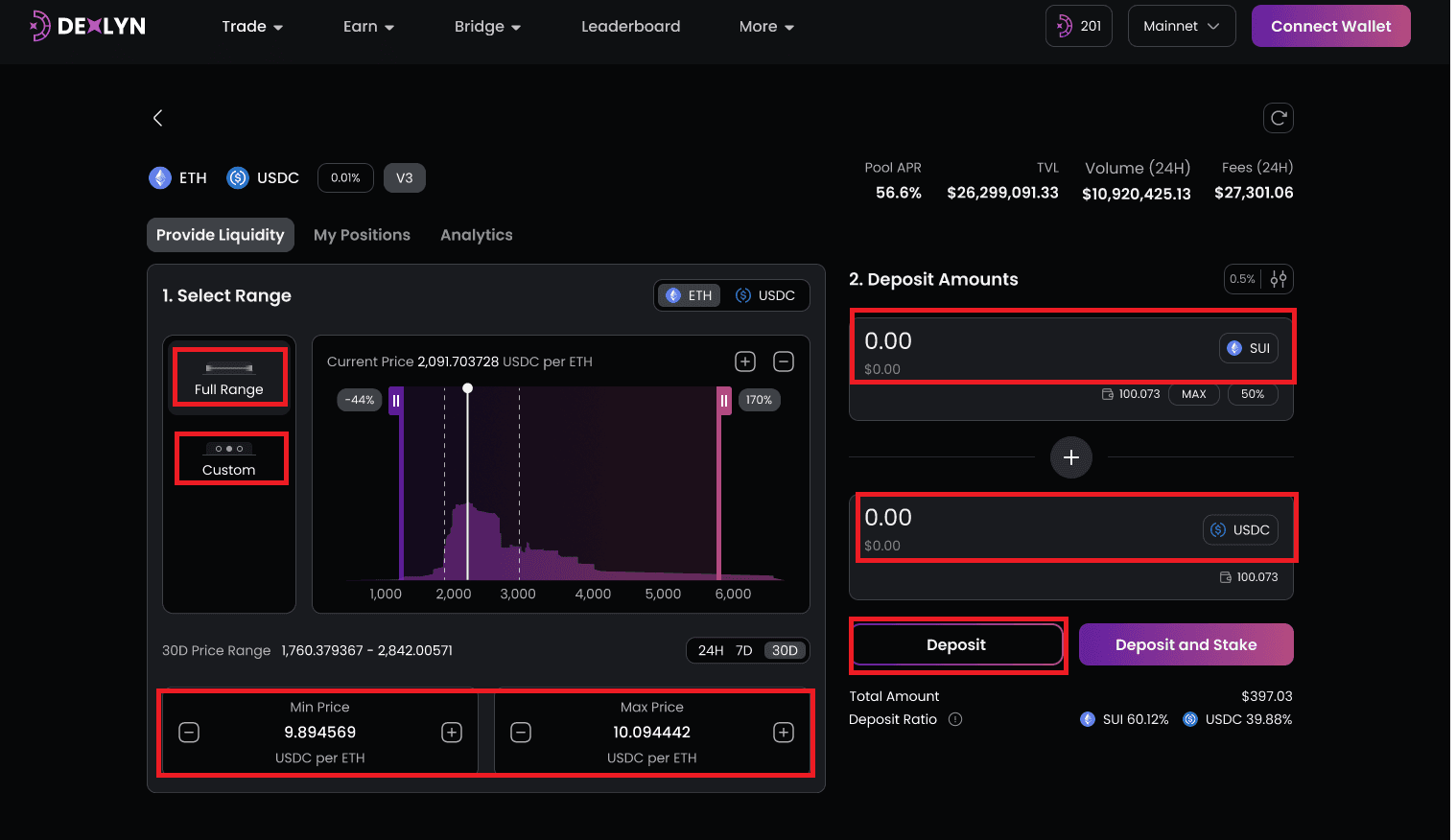Viewport: 1456px width, 840px height.
Task: Click the right range handle on chart
Action: click(x=724, y=401)
